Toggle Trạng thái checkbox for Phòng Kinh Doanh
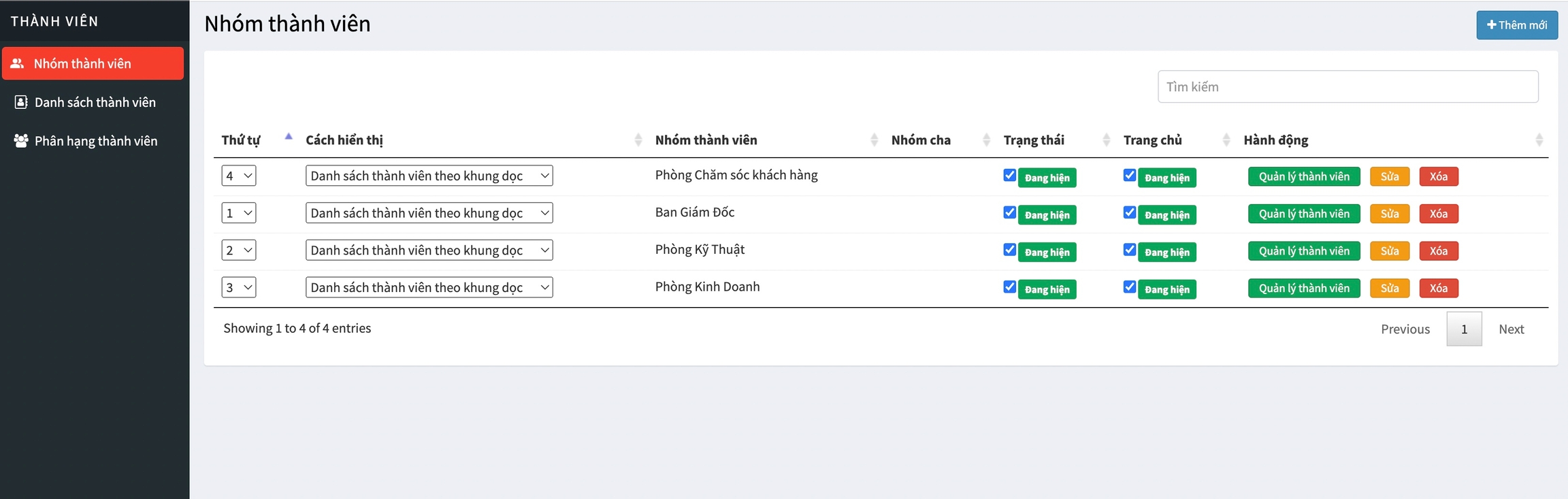 (x=1010, y=287)
